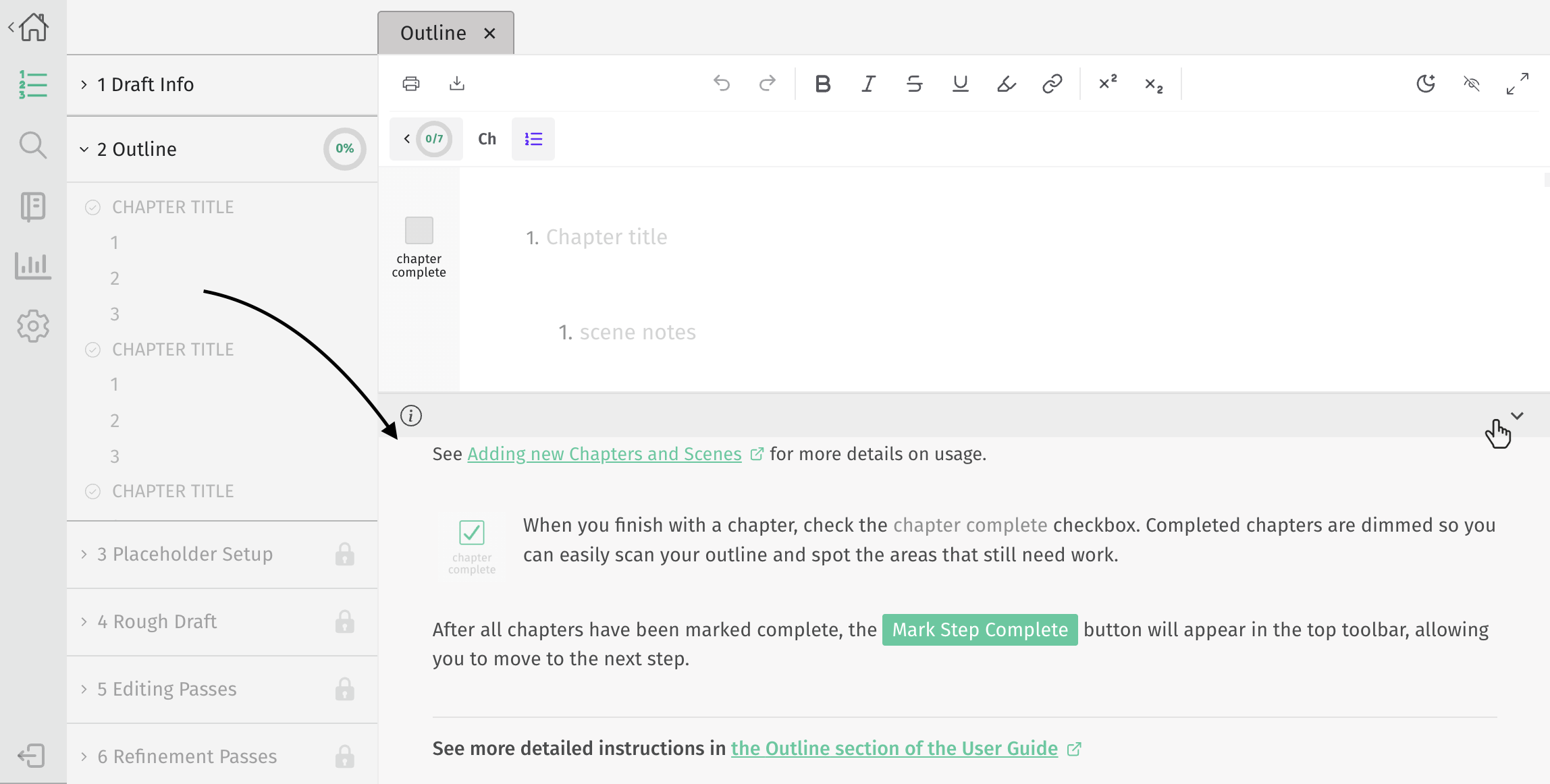
Task: Insert a hyperlink
Action: coord(1052,84)
